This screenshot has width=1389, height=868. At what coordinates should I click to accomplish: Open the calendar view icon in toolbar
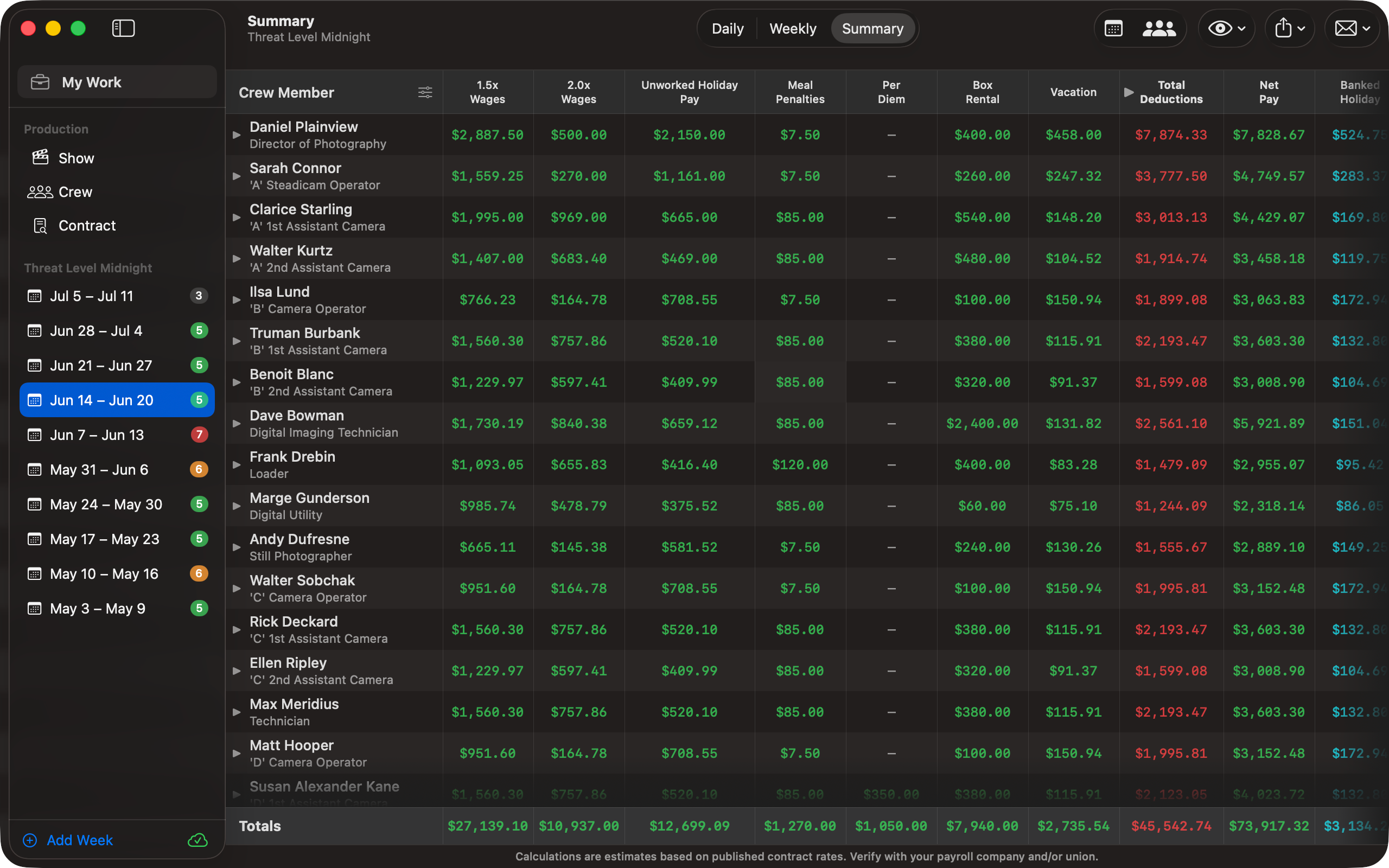tap(1113, 28)
